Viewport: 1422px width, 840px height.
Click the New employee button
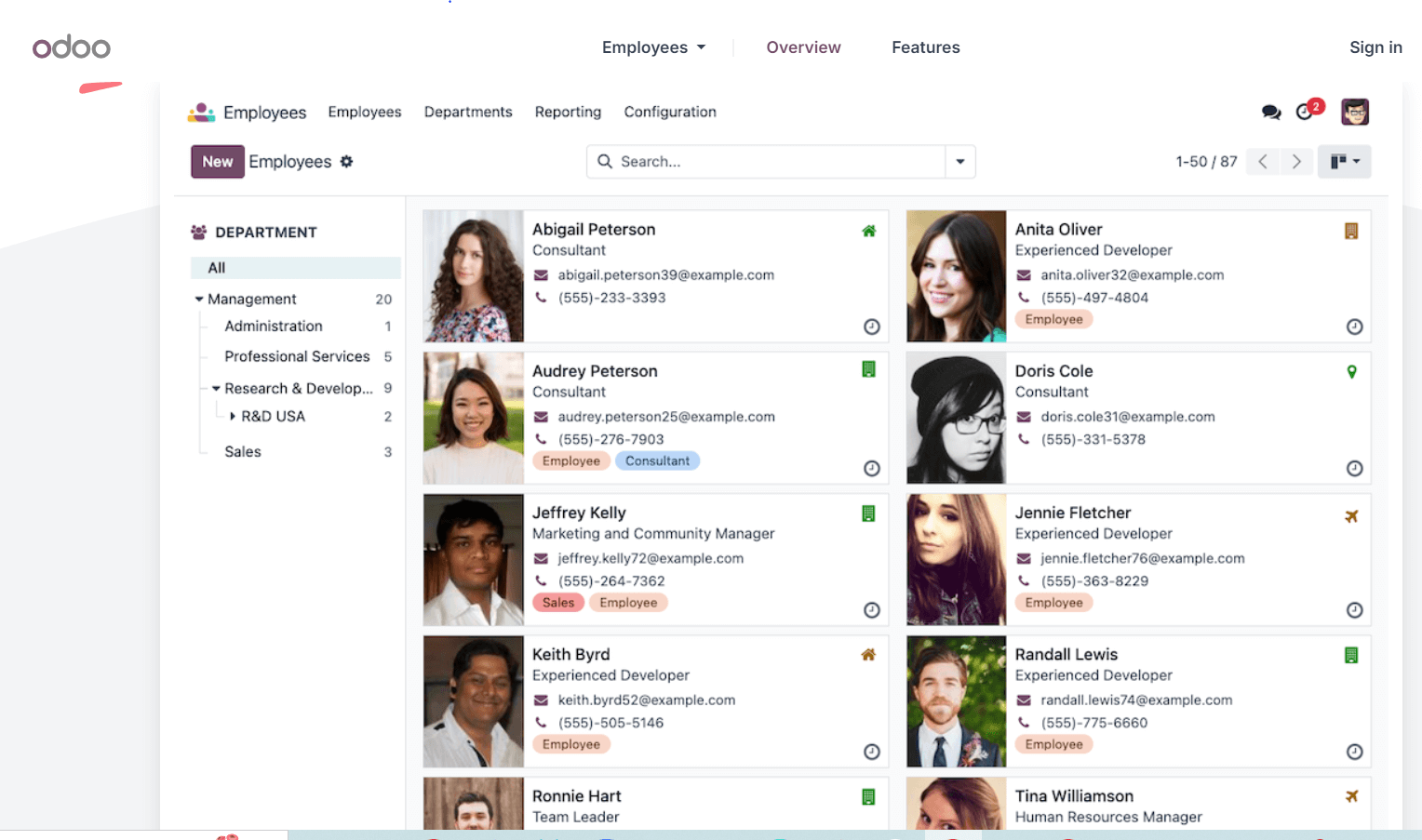[x=218, y=162]
